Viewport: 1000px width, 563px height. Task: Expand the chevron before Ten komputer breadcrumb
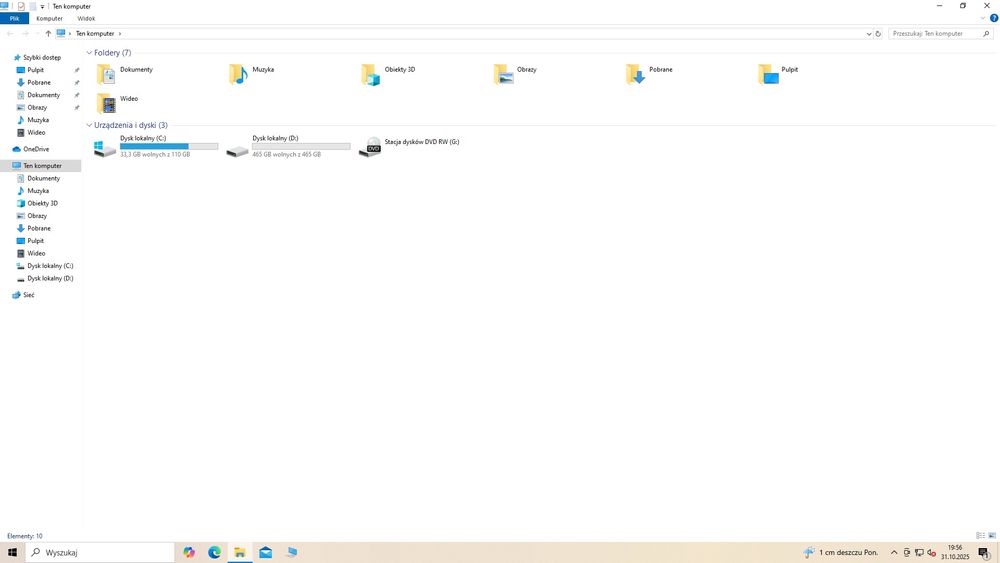(x=70, y=33)
